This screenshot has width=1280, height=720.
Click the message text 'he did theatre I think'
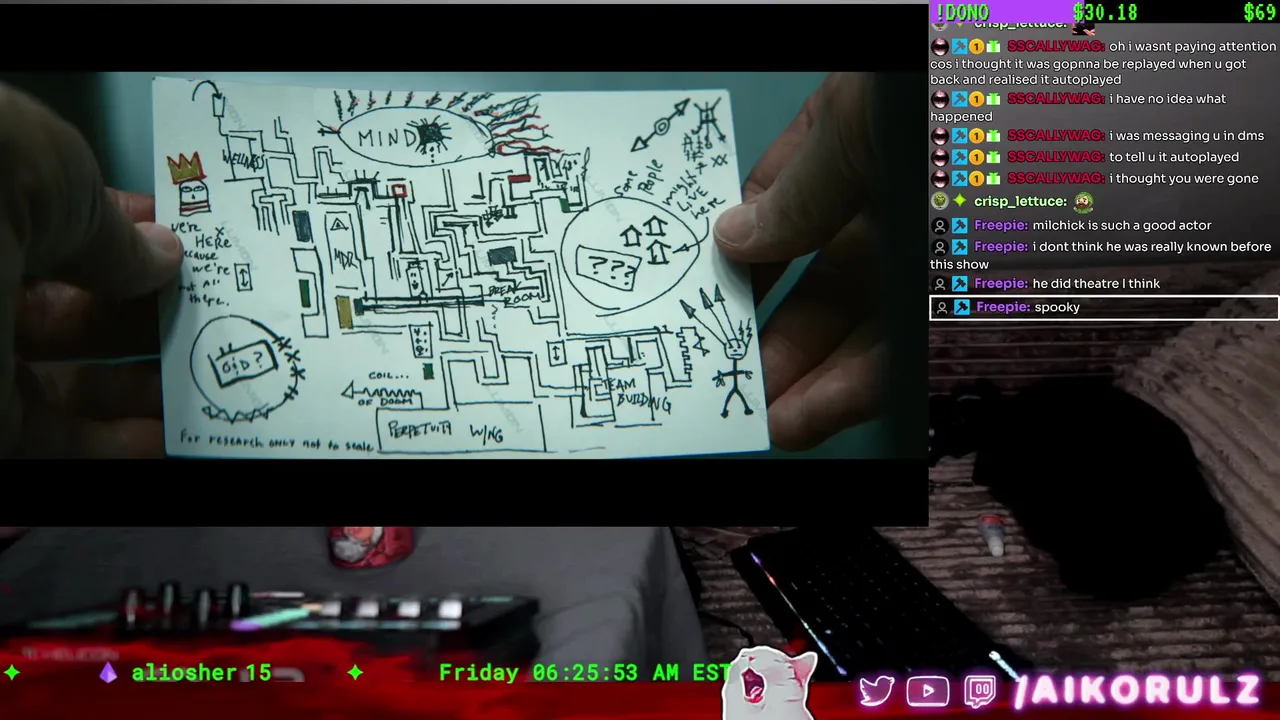1096,284
